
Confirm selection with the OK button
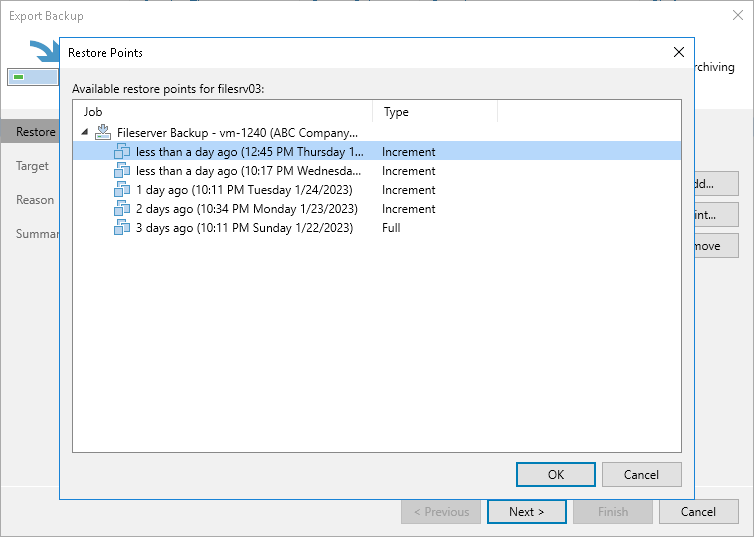pos(556,474)
